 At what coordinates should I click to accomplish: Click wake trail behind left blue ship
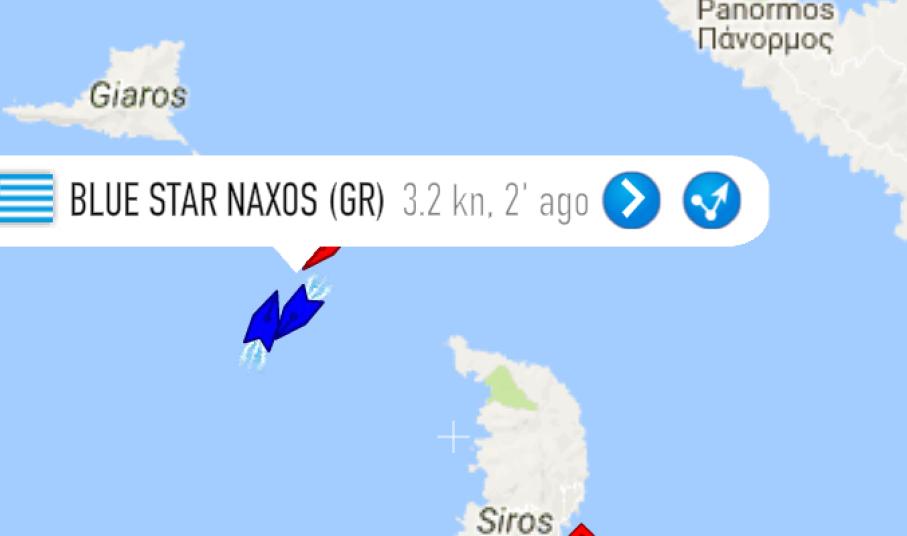(253, 354)
